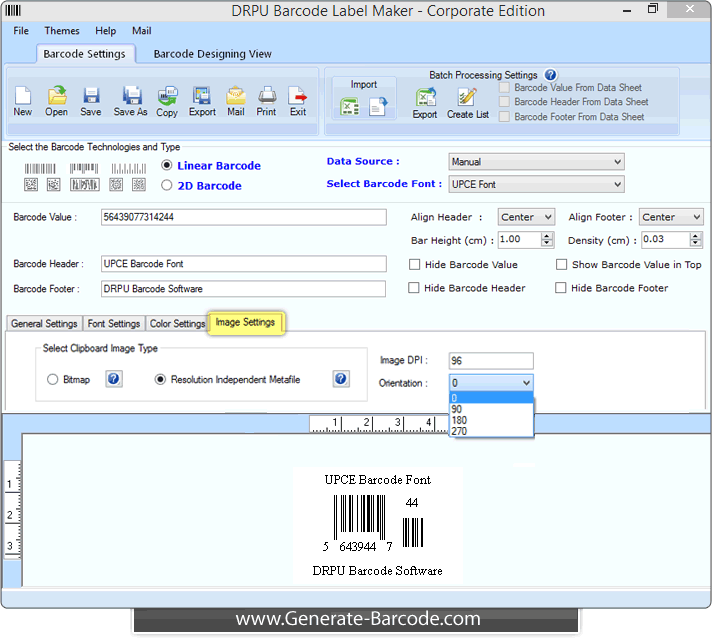Open the Image Settings tab

pos(246,322)
